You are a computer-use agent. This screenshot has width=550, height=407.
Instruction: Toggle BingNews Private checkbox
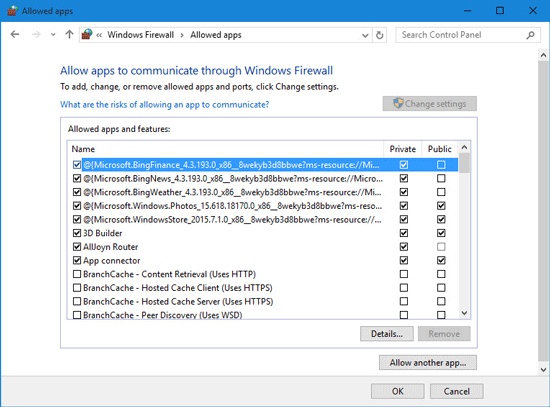point(404,178)
